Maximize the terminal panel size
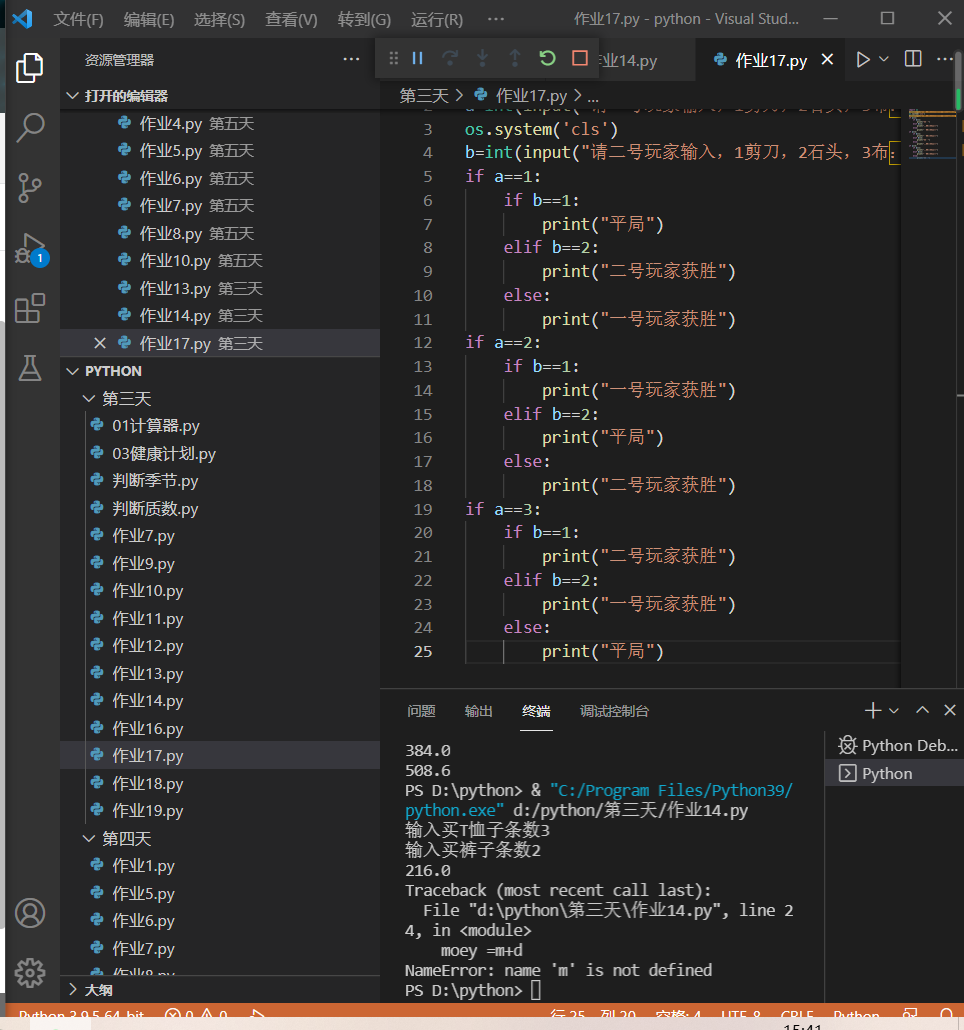Viewport: 964px width, 1030px height. click(x=923, y=710)
